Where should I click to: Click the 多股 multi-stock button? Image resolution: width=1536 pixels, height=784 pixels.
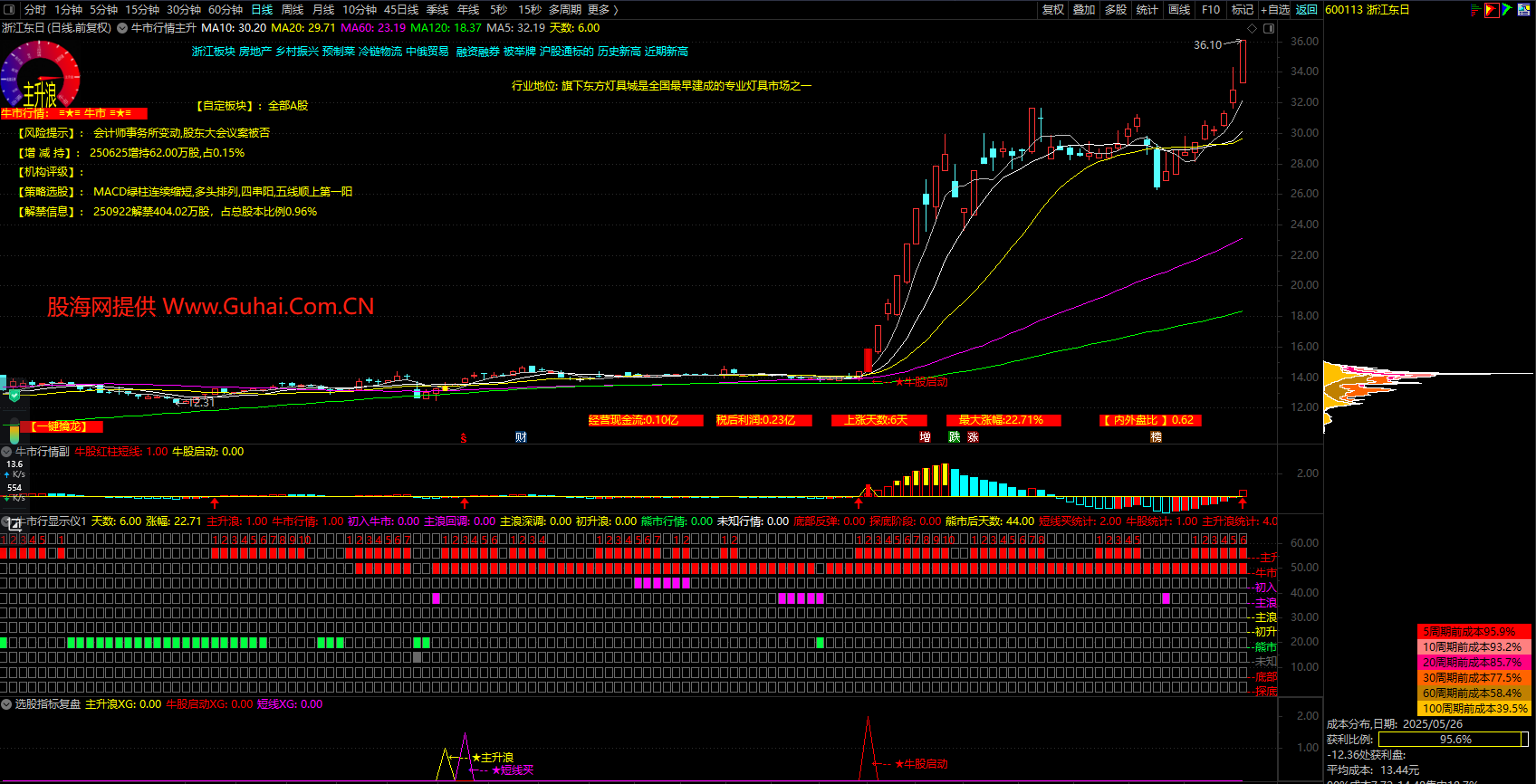1116,9
